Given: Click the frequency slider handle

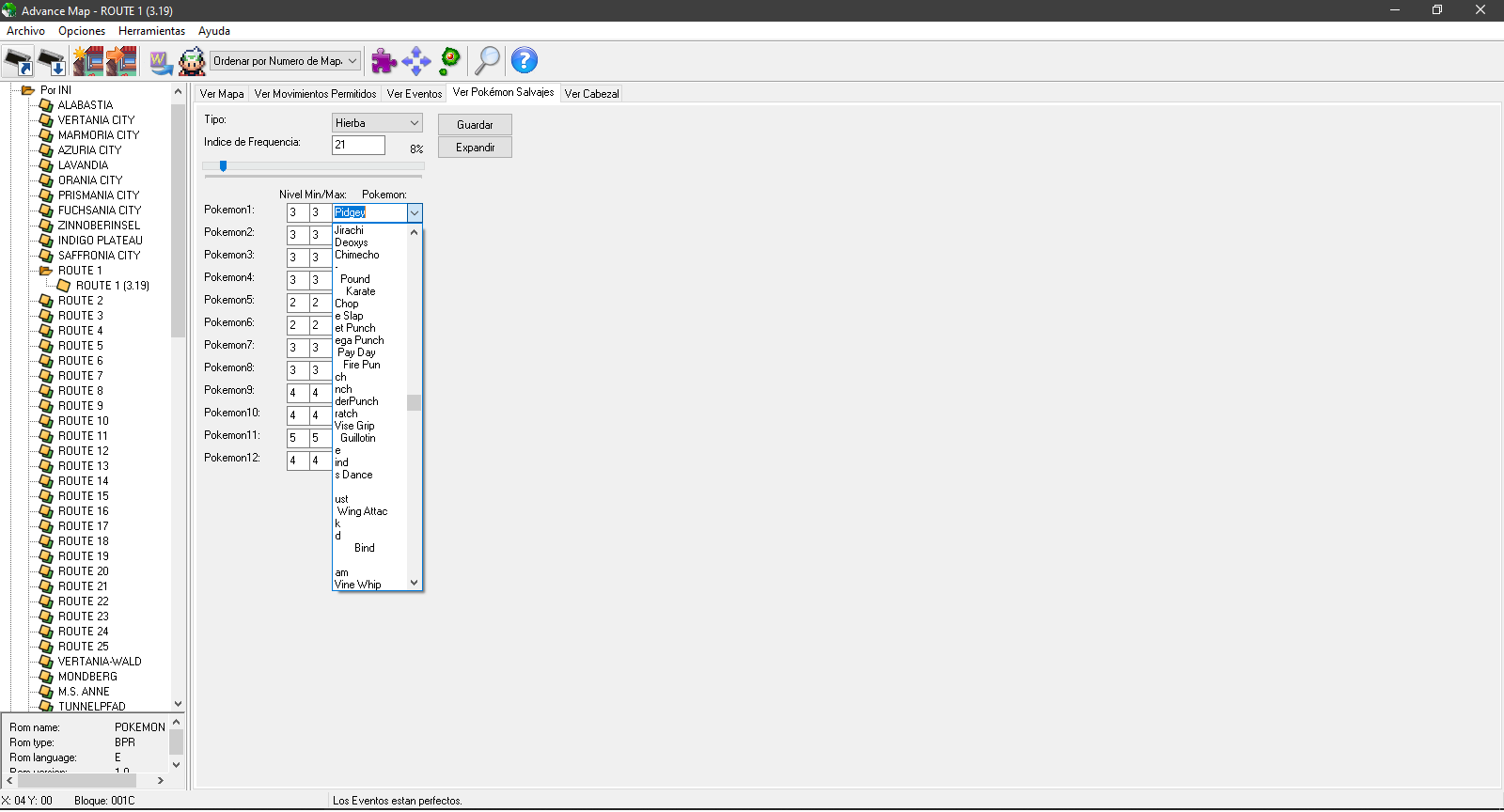Looking at the screenshot, I should point(223,166).
